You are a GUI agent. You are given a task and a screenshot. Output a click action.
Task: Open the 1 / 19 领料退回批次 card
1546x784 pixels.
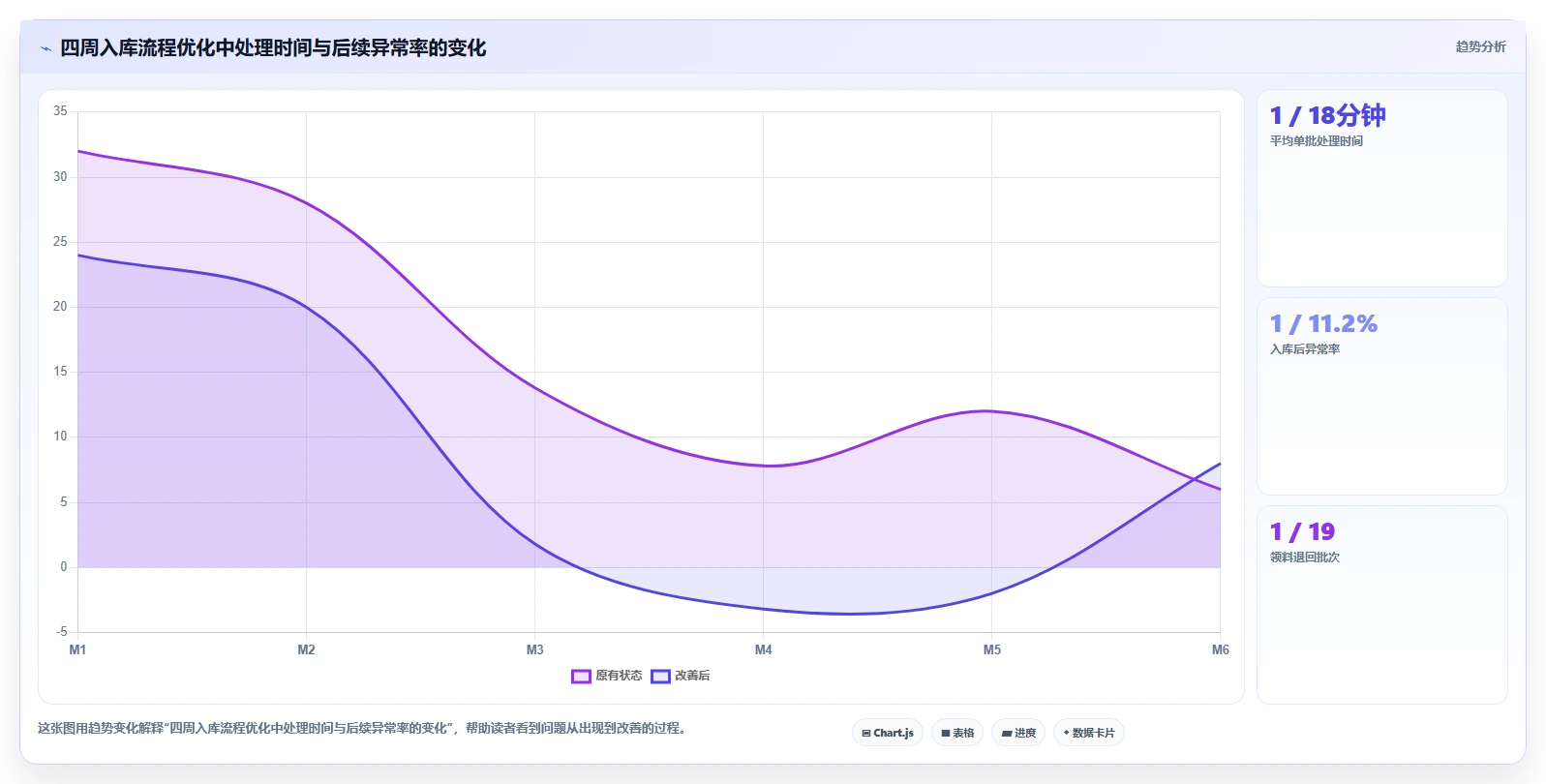pyautogui.click(x=1381, y=604)
